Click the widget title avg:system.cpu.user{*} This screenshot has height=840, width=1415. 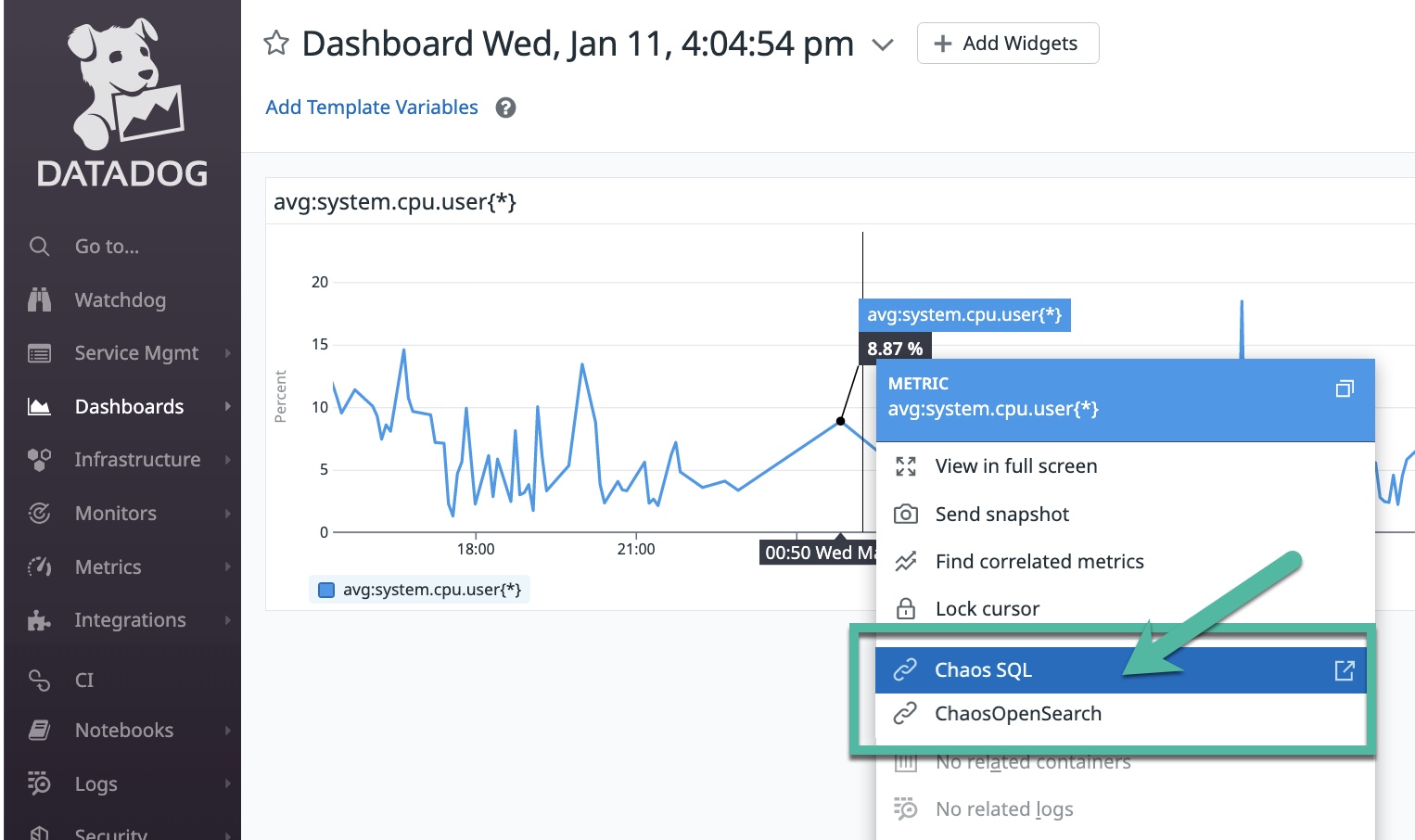pos(395,201)
